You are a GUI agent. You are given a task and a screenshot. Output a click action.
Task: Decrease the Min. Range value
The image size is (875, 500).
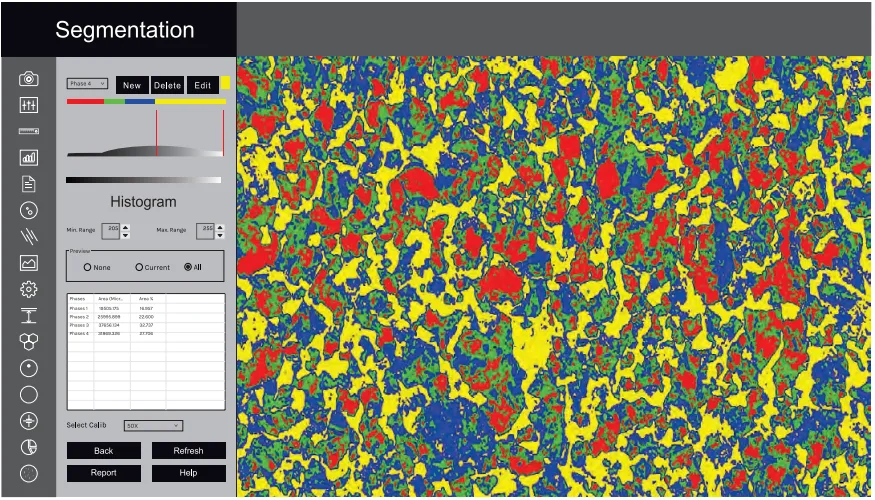(126, 235)
